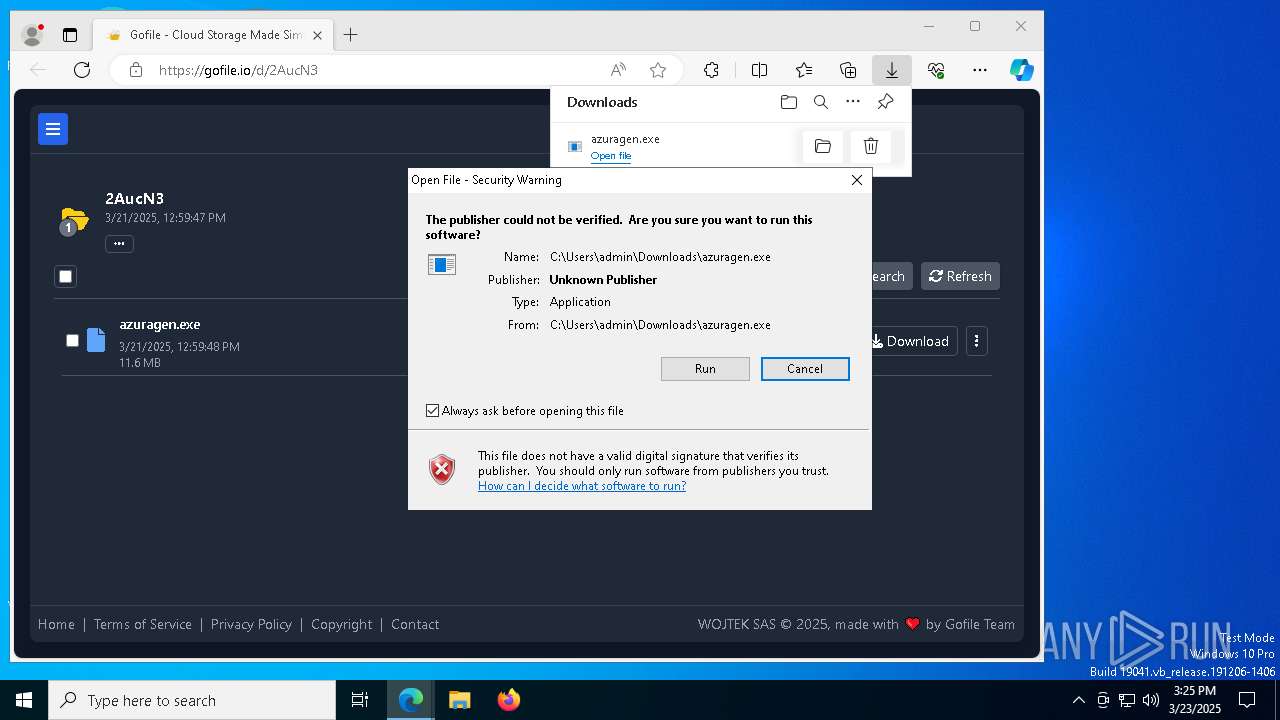This screenshot has height=720, width=1280.
Task: Add this page to favorites
Action: 658,70
